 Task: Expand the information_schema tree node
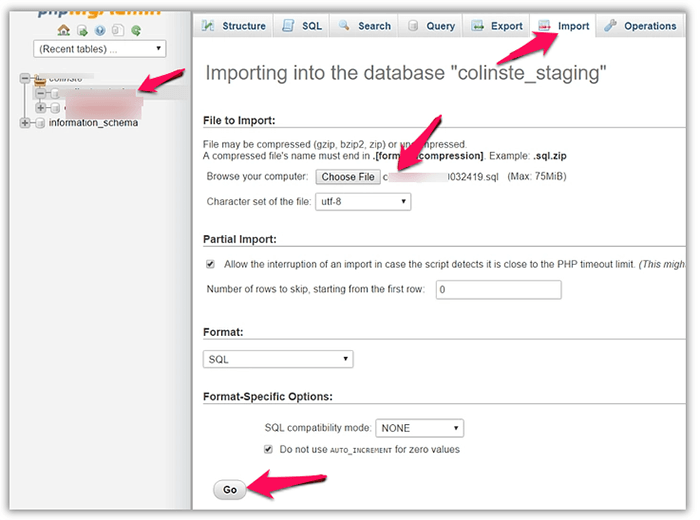pyautogui.click(x=25, y=123)
